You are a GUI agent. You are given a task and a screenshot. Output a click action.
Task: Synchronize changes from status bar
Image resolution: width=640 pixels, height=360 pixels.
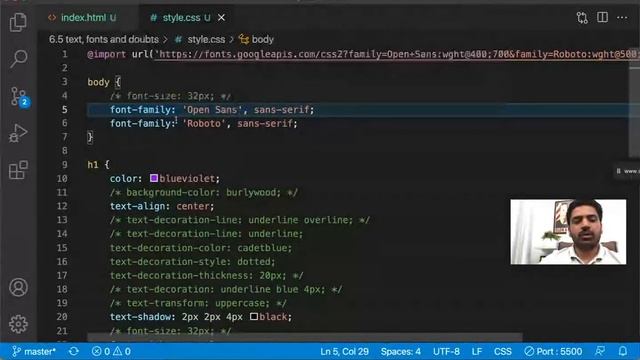pyautogui.click(x=74, y=351)
